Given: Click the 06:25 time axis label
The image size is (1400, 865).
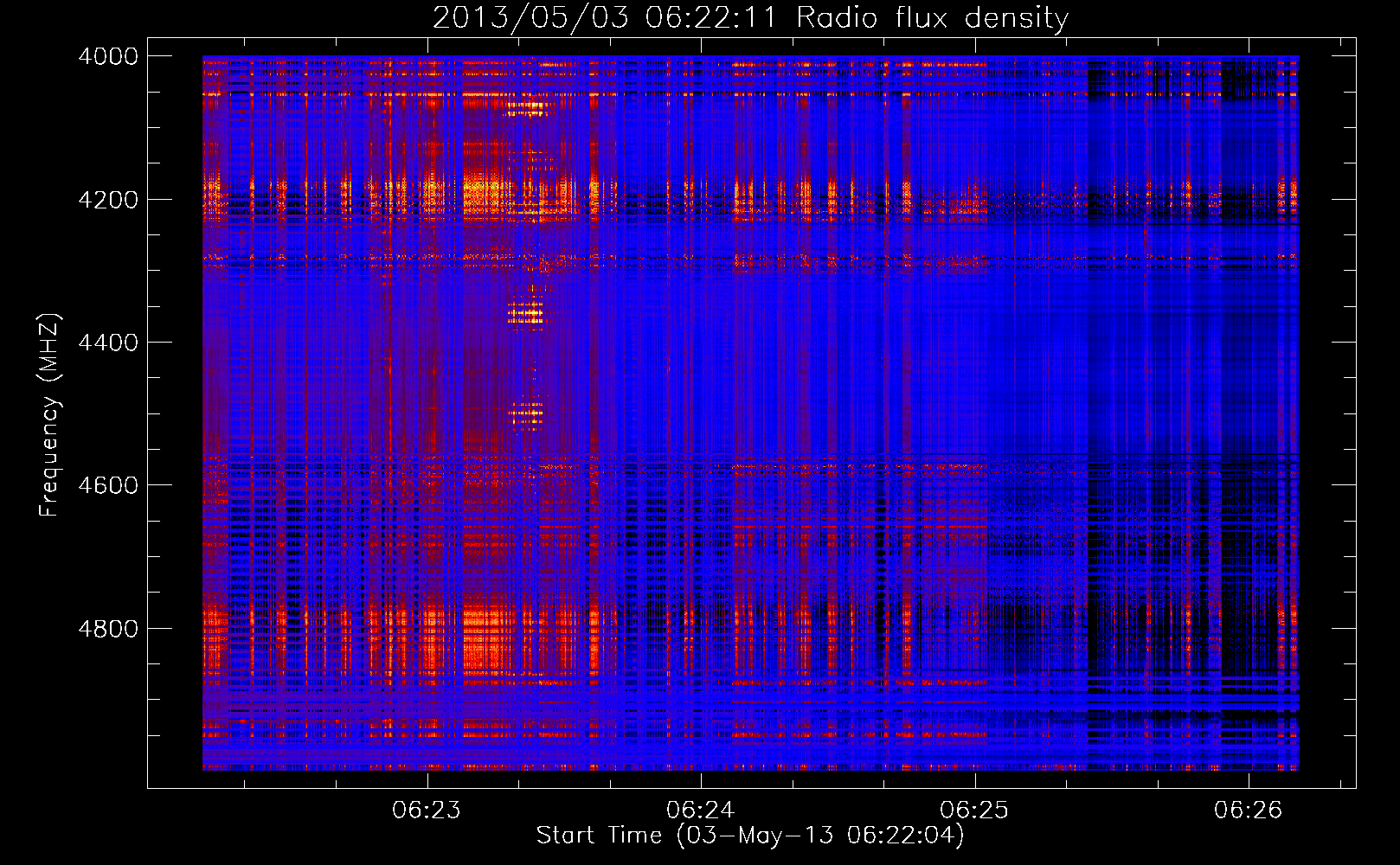Looking at the screenshot, I should coord(975,810).
